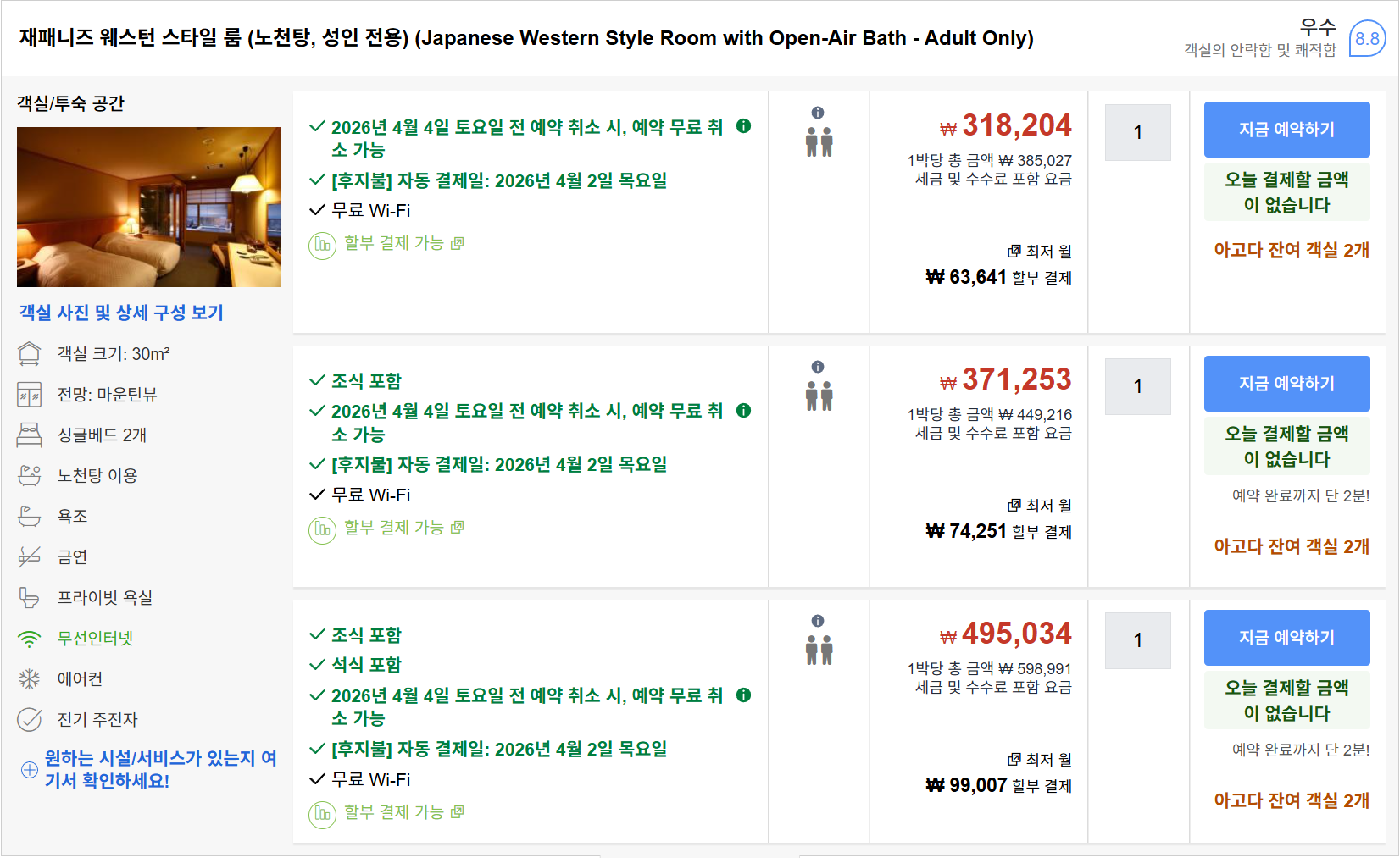
Task: Click the 노천탕 이용 open-air bath icon
Action: point(31,475)
